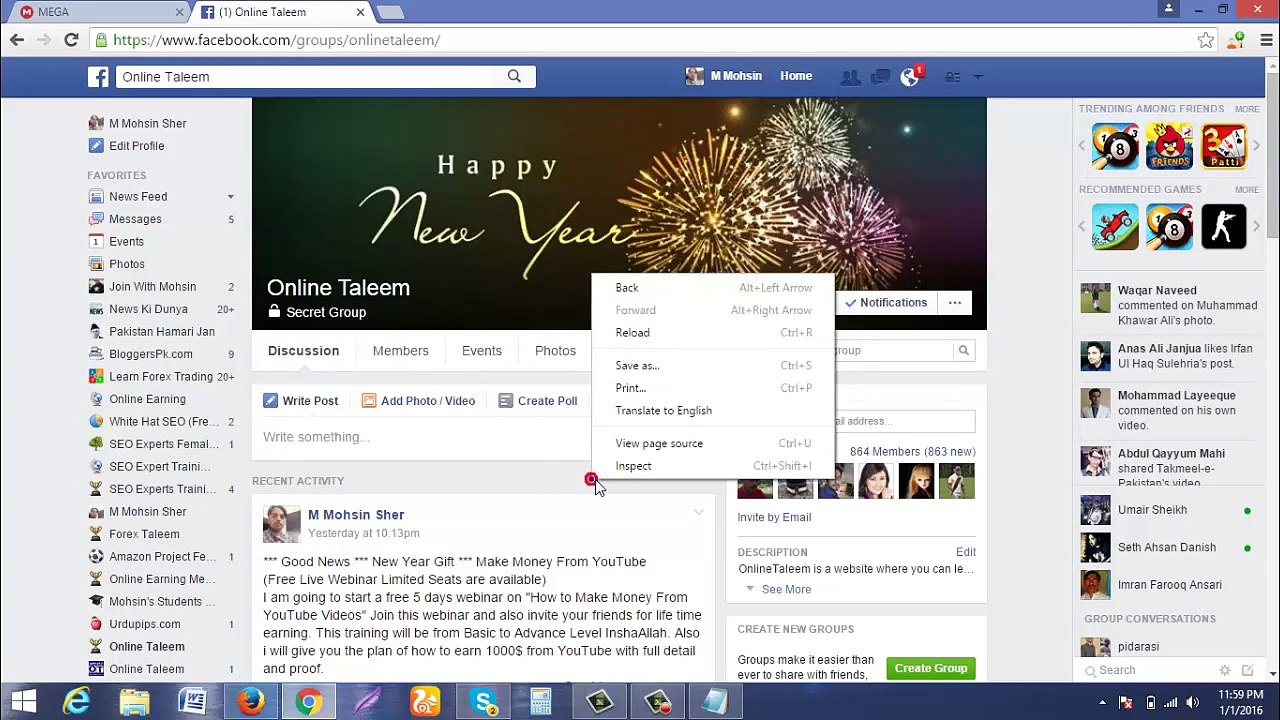The image size is (1280, 720).
Task: Open the Messages icon in header
Action: (880, 77)
